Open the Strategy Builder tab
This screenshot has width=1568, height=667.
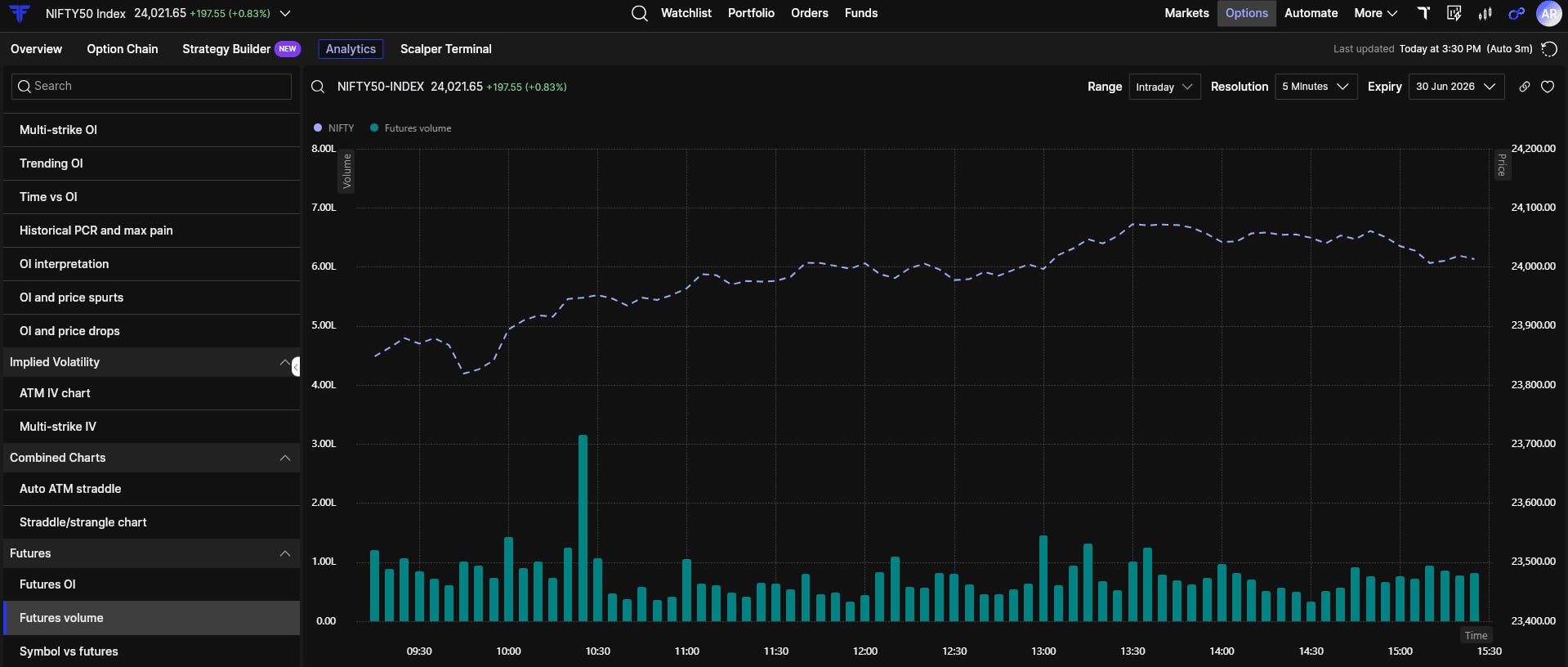pyautogui.click(x=226, y=49)
